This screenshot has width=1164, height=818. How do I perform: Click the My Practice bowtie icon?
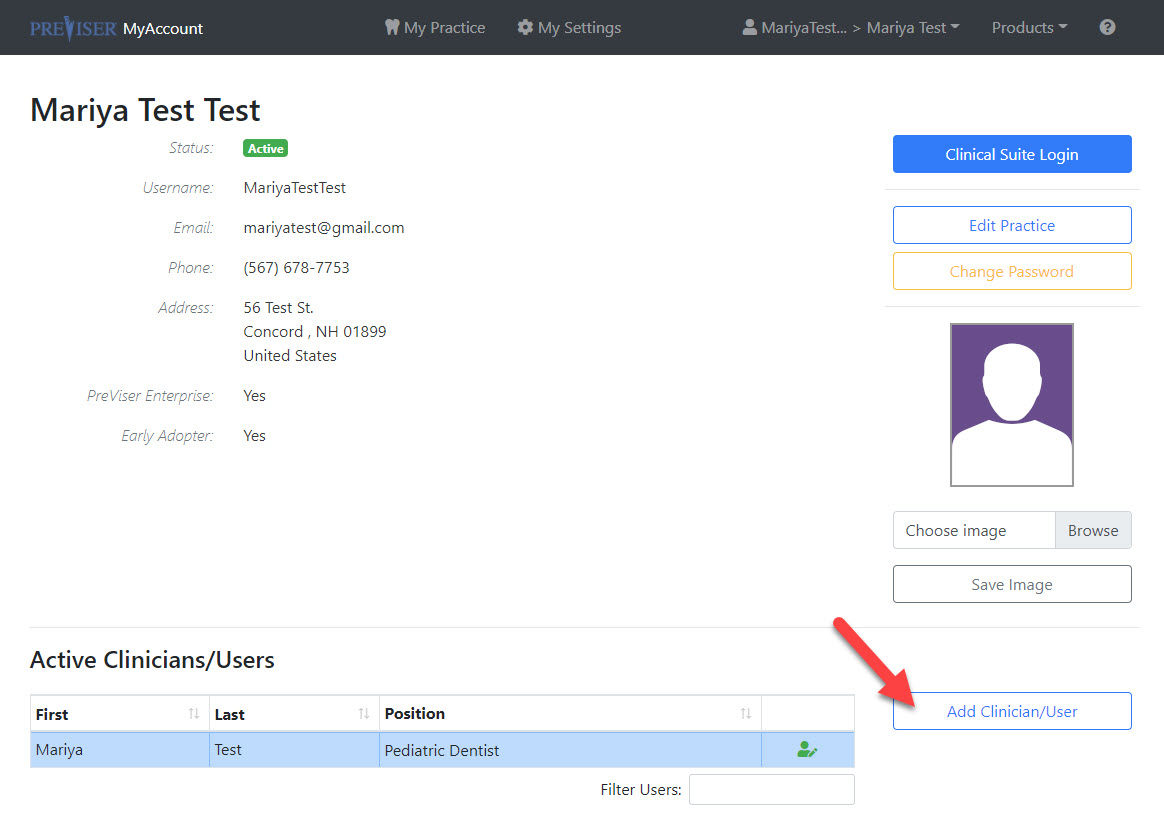coord(391,27)
